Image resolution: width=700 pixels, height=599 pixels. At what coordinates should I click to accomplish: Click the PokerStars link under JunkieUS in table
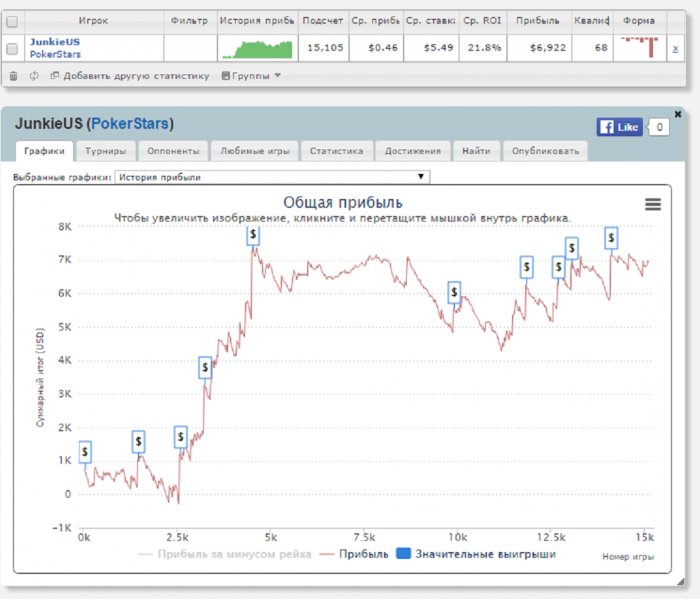coord(55,54)
